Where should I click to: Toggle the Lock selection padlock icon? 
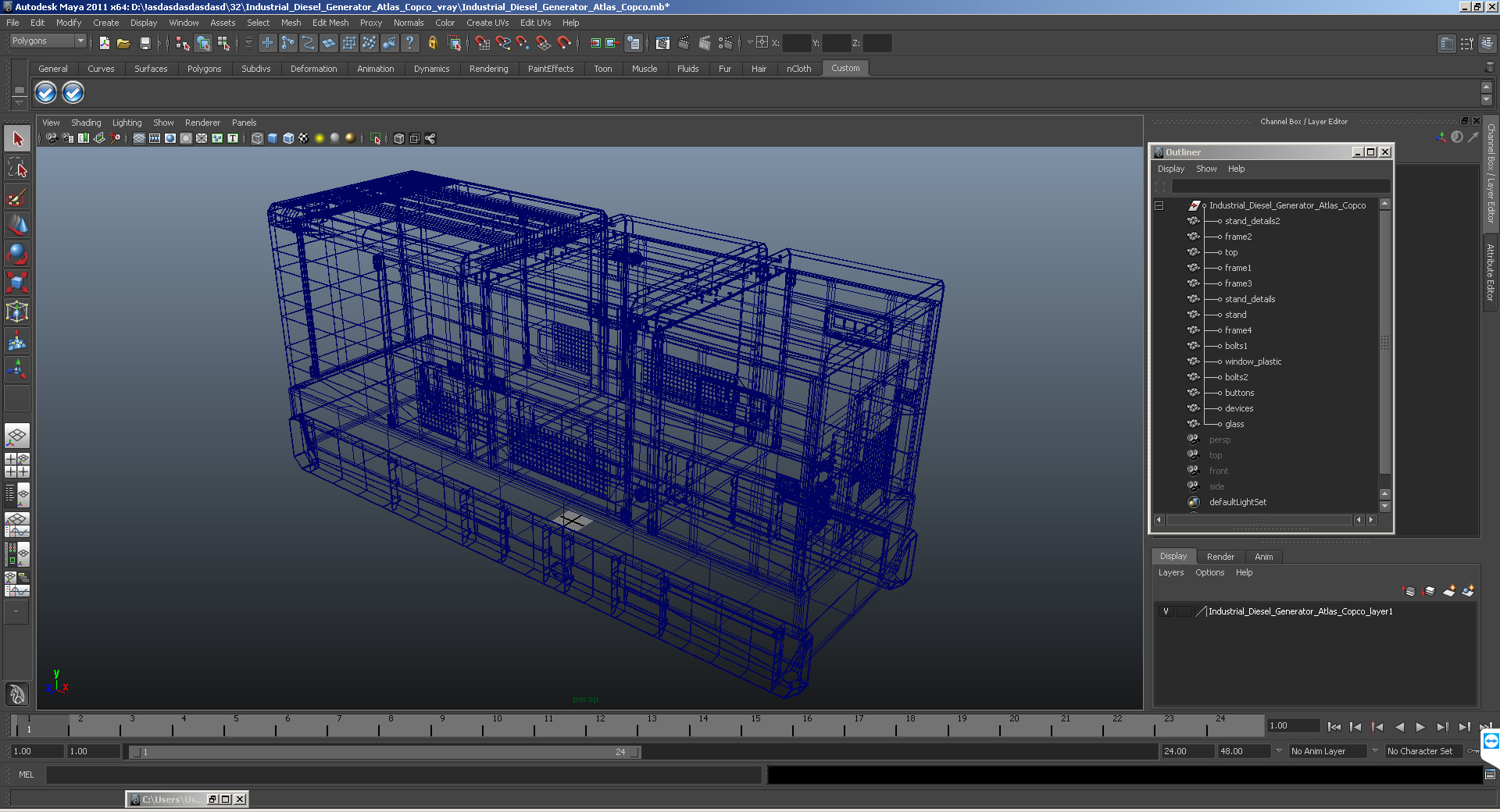432,43
